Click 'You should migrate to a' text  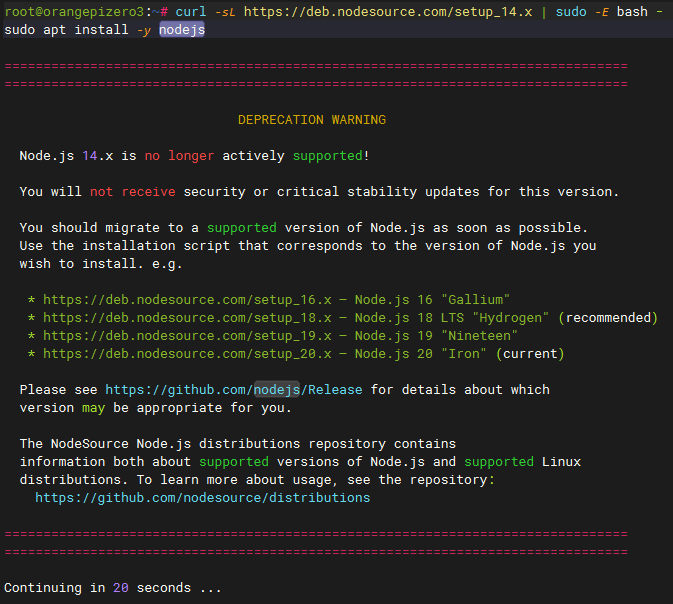[109, 228]
